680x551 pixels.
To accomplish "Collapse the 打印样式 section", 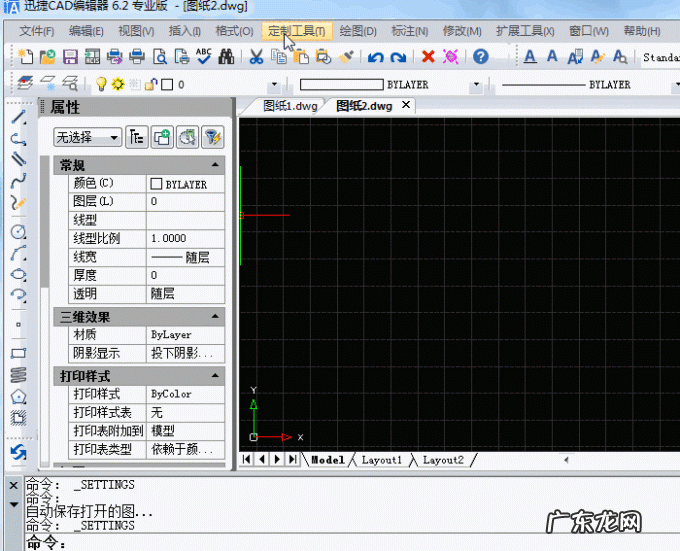I will [x=214, y=376].
